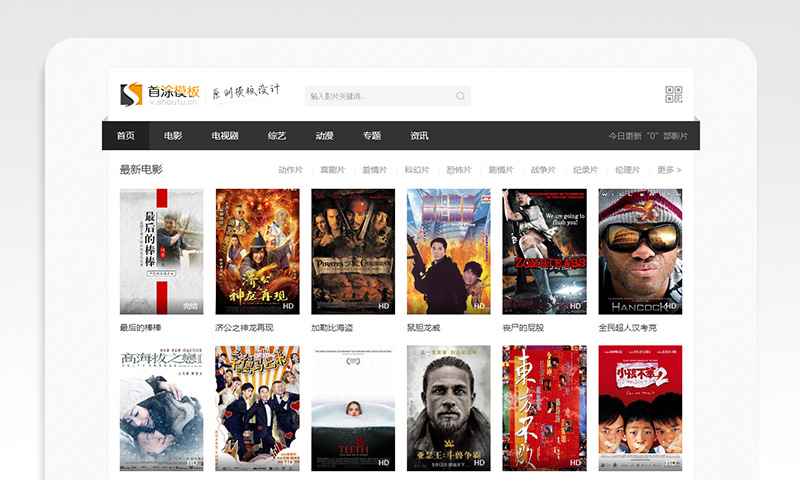800x480 pixels.
Task: Switch to the 电视剧 section
Action: [x=224, y=136]
